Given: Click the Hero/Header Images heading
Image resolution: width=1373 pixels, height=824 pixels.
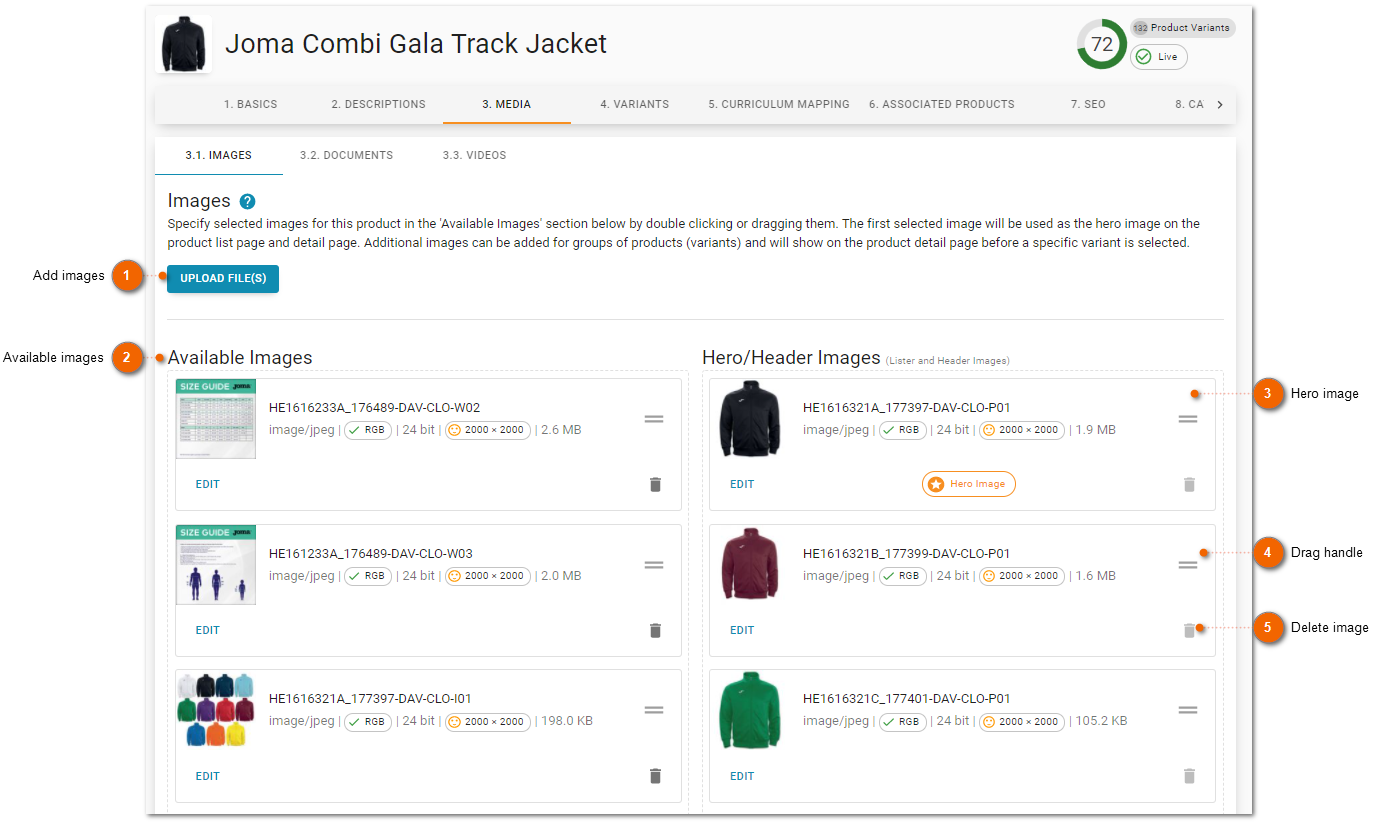Looking at the screenshot, I should tap(791, 357).
